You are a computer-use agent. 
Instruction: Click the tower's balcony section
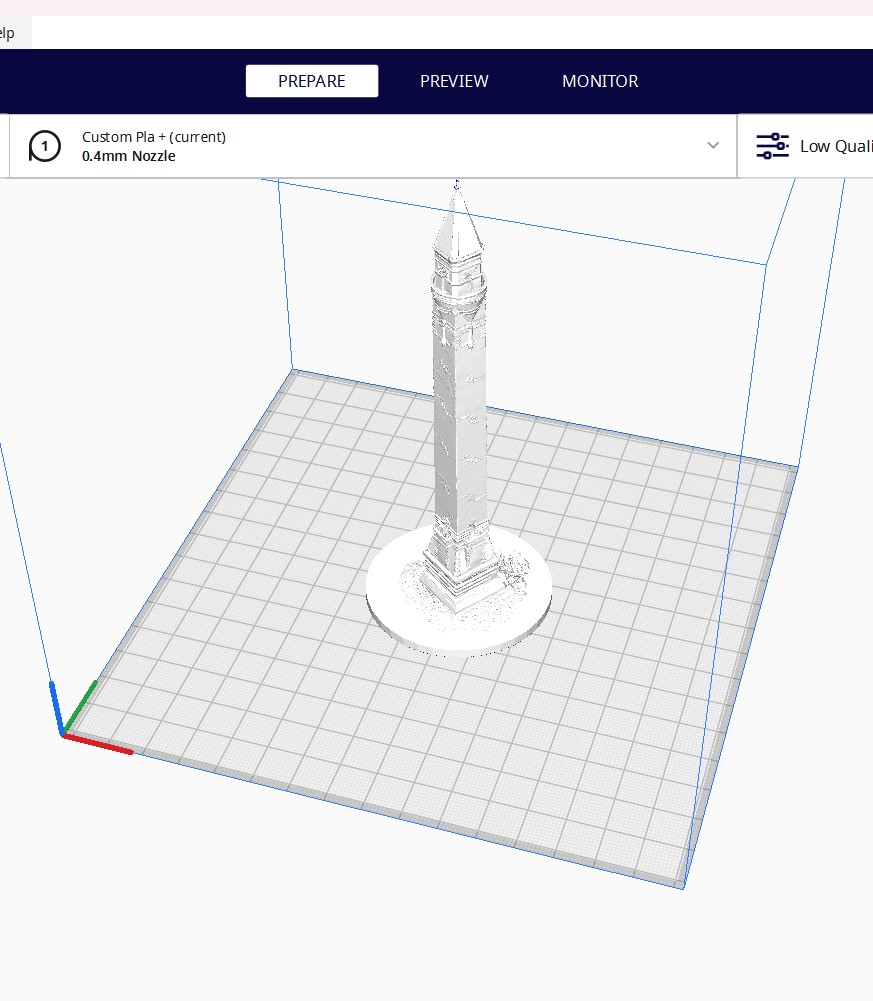pos(459,290)
